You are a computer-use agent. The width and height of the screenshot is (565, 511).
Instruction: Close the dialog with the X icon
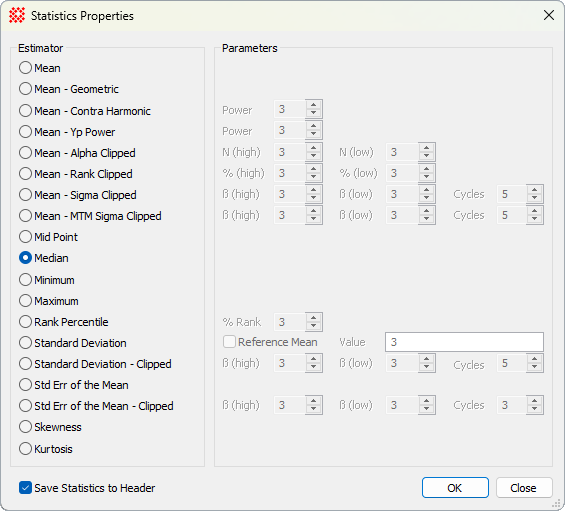pyautogui.click(x=549, y=15)
